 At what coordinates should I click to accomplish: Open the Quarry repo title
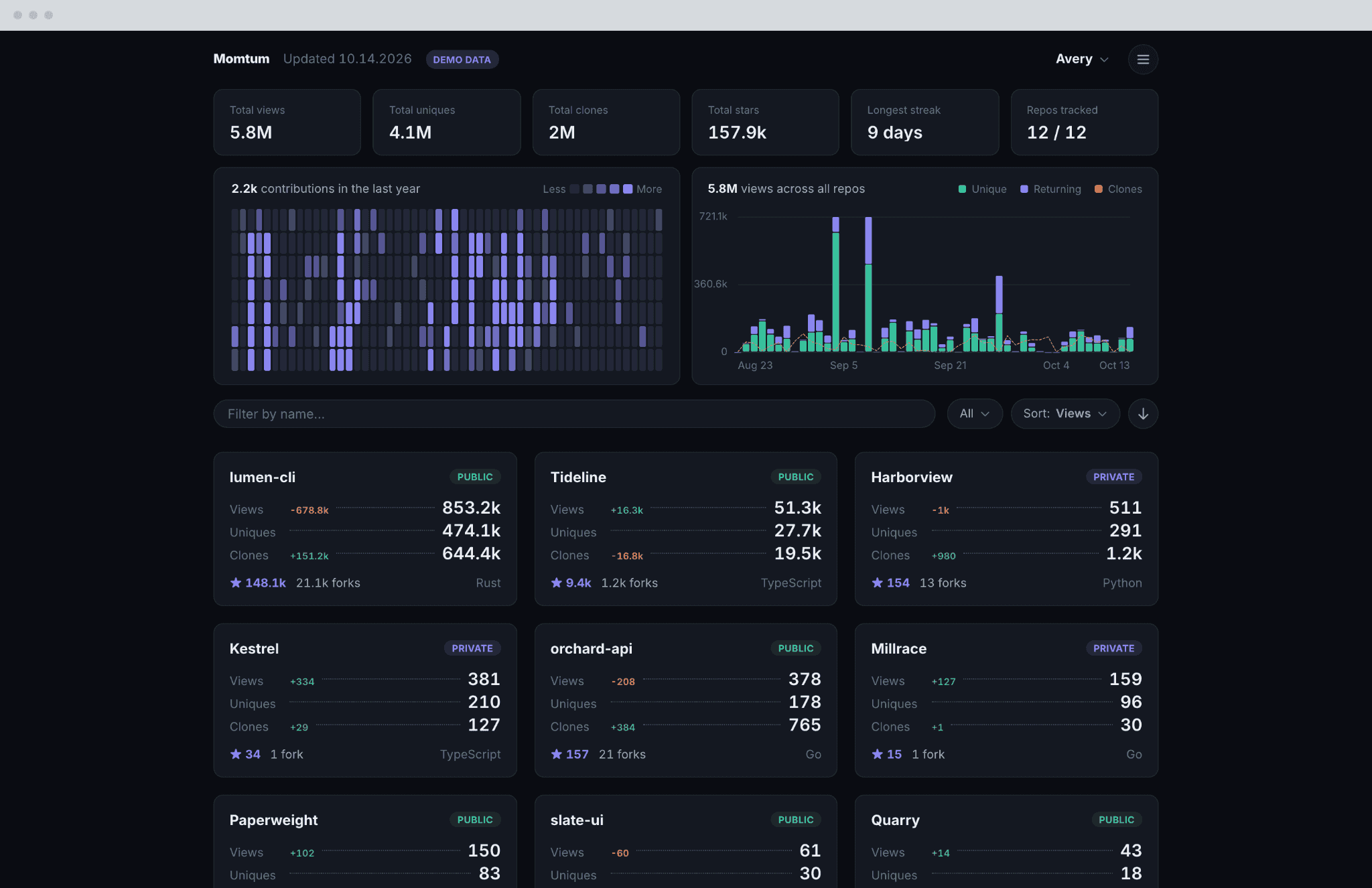tap(895, 820)
